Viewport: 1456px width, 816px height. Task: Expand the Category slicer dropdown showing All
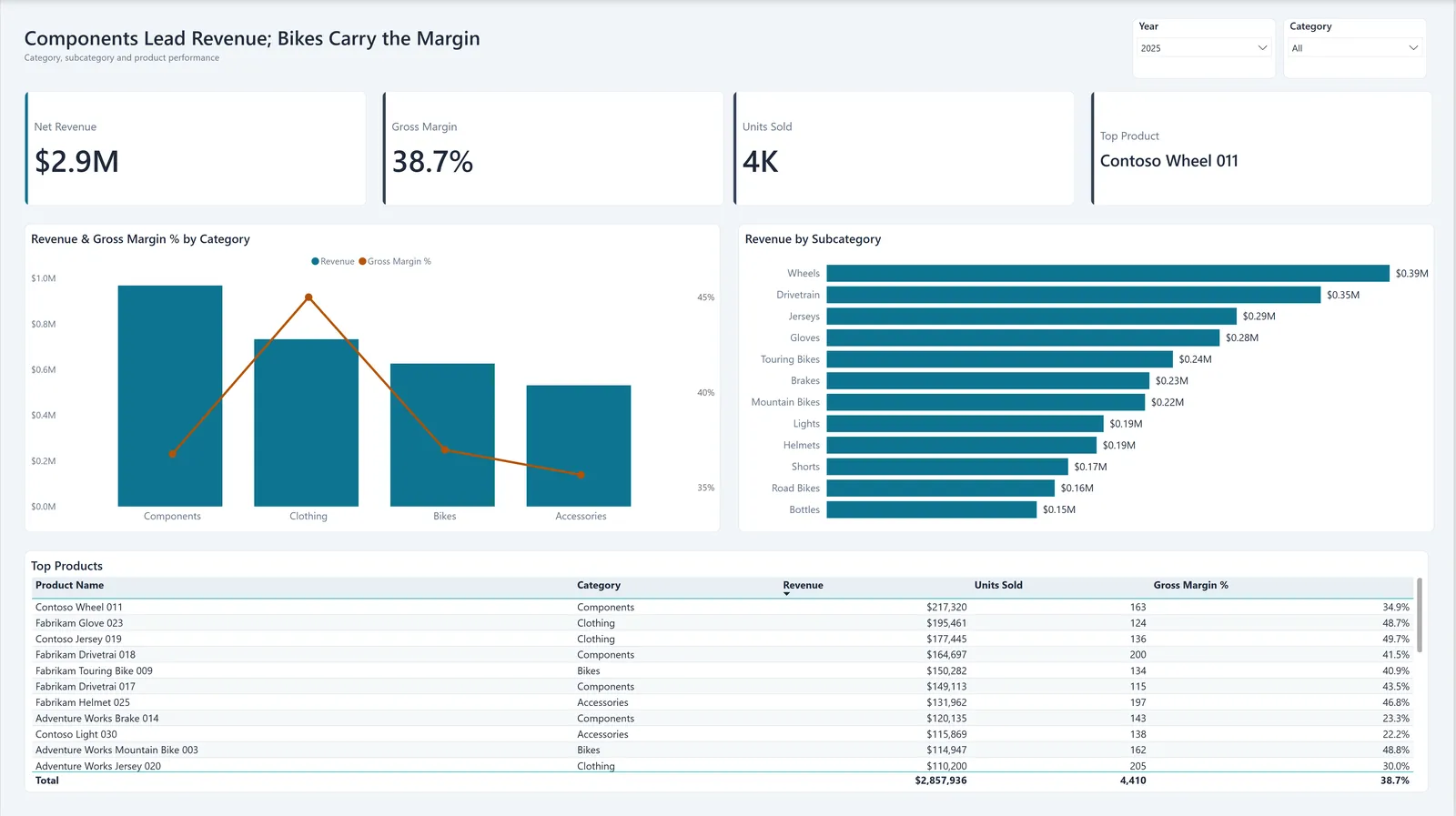(x=1354, y=48)
